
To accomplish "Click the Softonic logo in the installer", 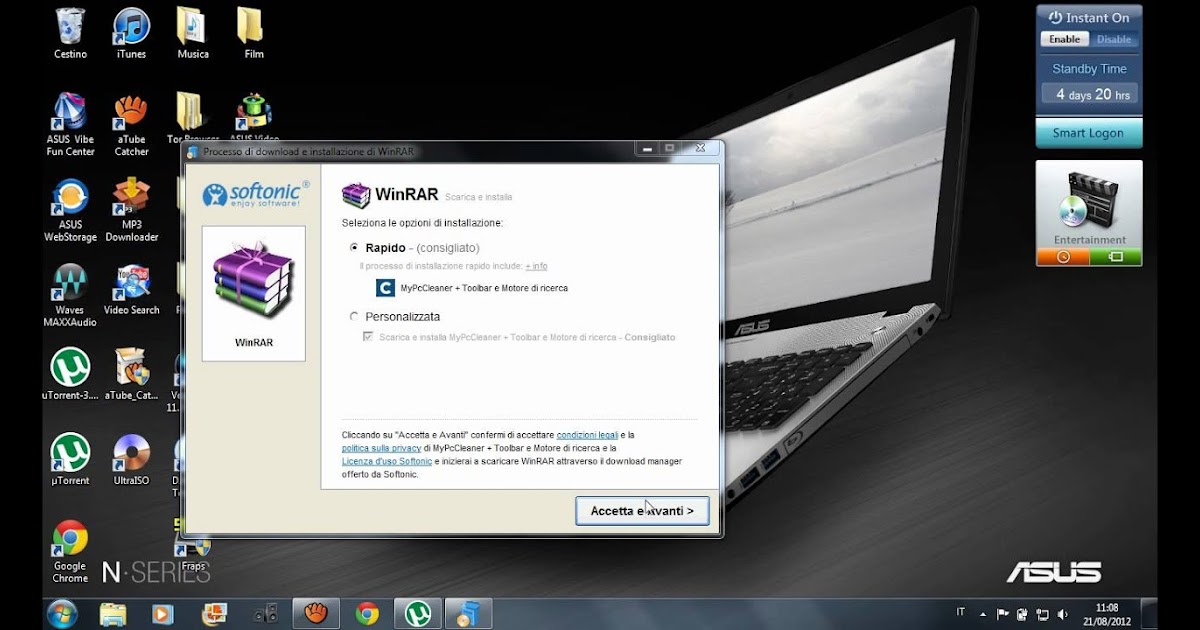I will coord(255,193).
